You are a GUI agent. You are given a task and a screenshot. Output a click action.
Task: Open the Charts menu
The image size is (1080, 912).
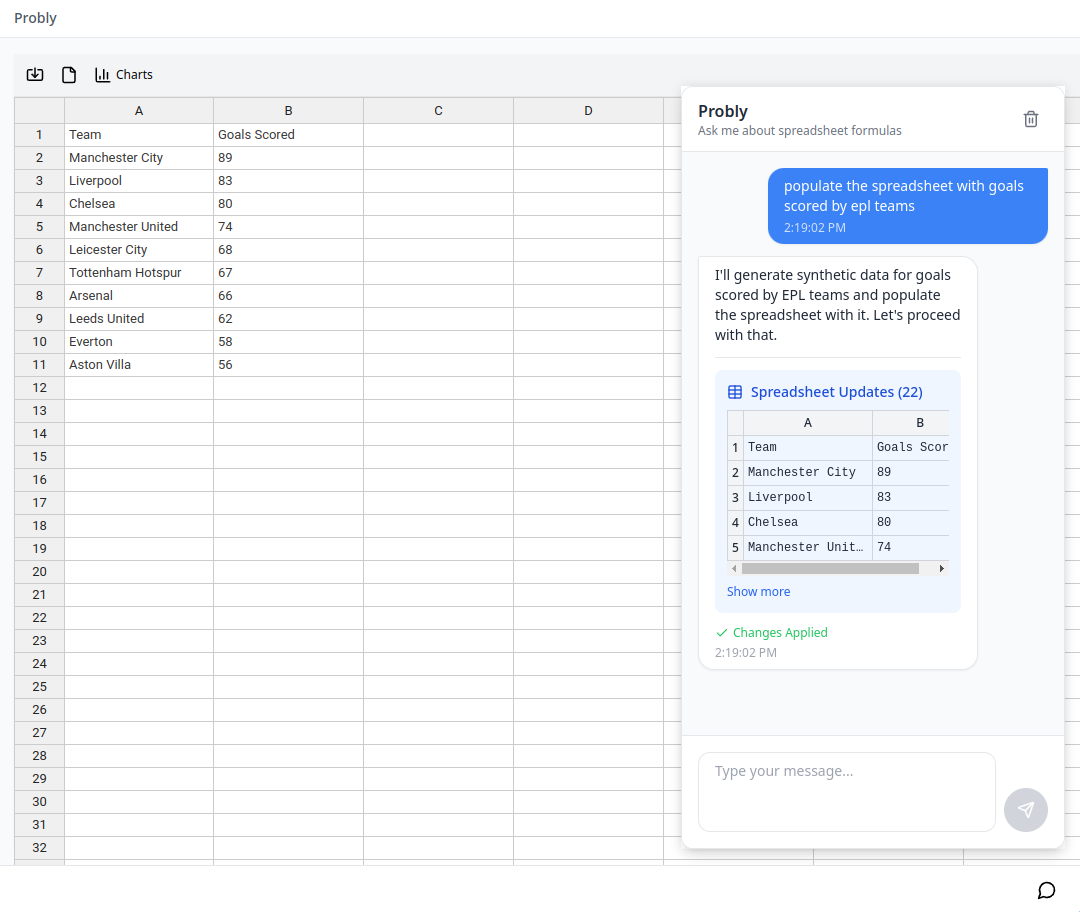[124, 74]
